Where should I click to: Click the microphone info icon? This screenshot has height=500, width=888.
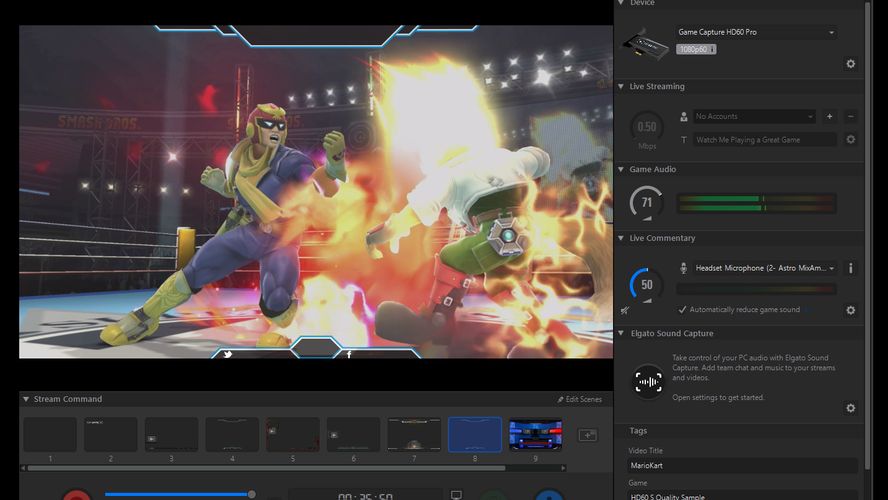(850, 268)
